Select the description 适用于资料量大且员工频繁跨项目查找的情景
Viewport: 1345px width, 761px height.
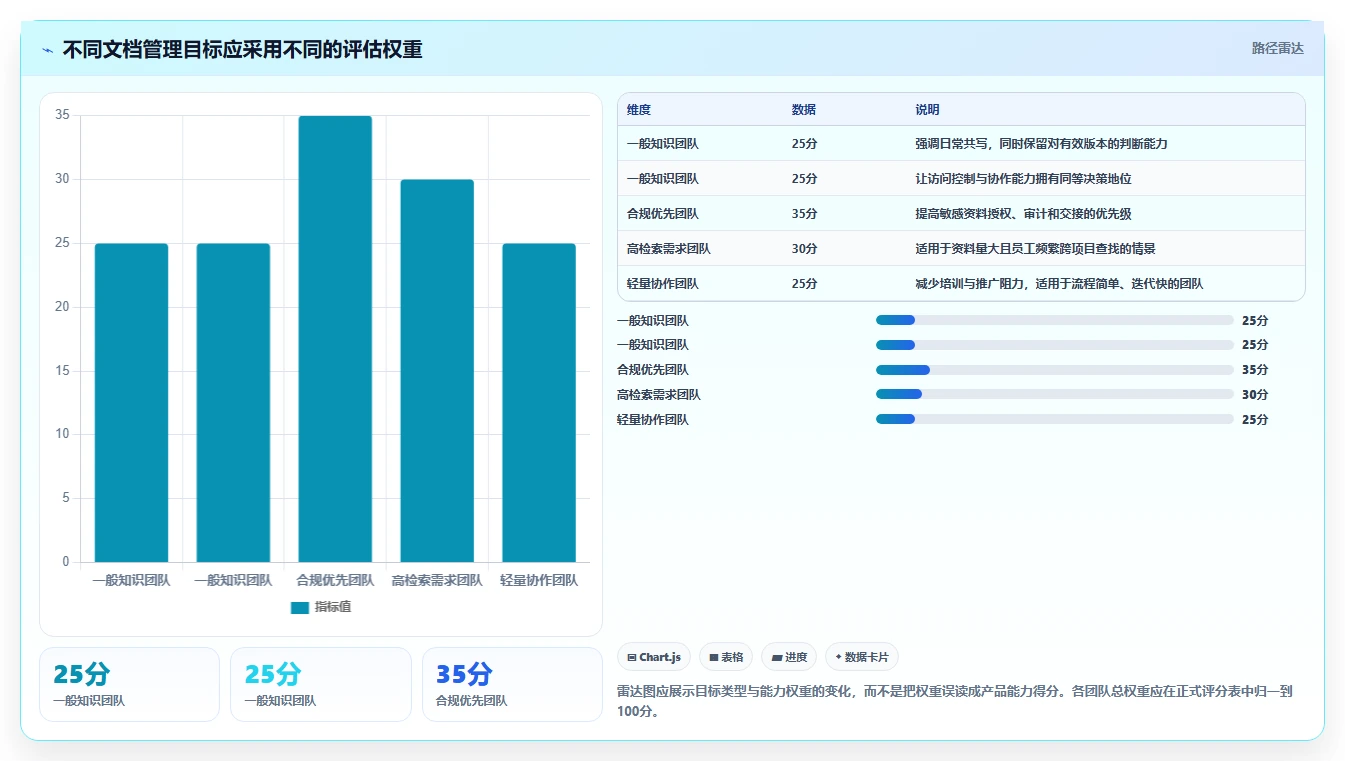click(x=1035, y=249)
